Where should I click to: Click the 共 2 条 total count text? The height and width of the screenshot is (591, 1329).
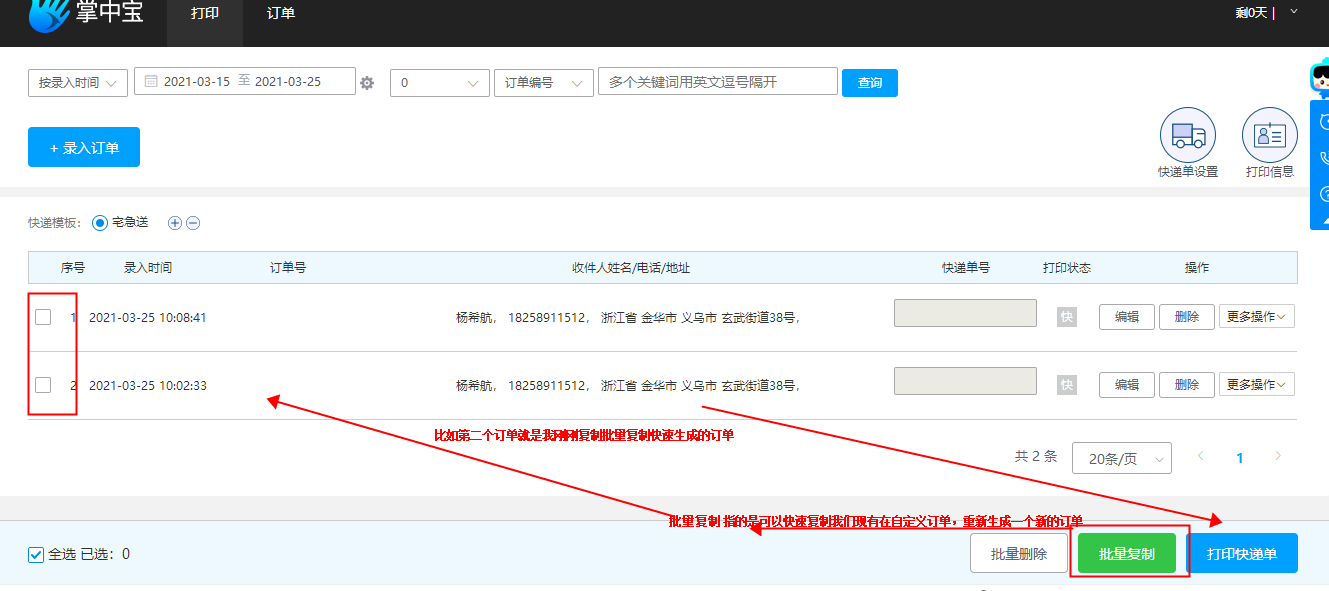[x=1036, y=456]
